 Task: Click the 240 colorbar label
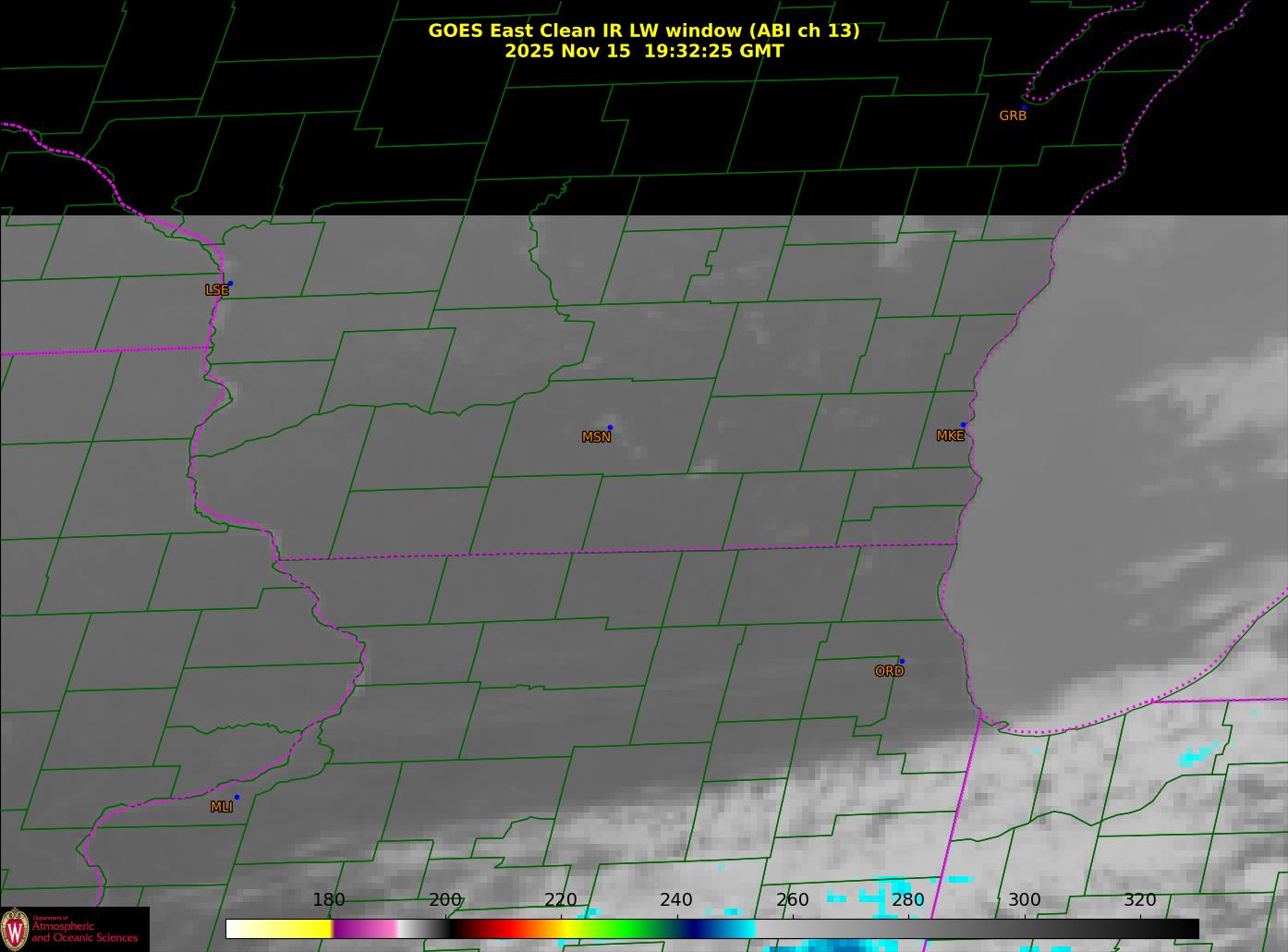pyautogui.click(x=676, y=900)
